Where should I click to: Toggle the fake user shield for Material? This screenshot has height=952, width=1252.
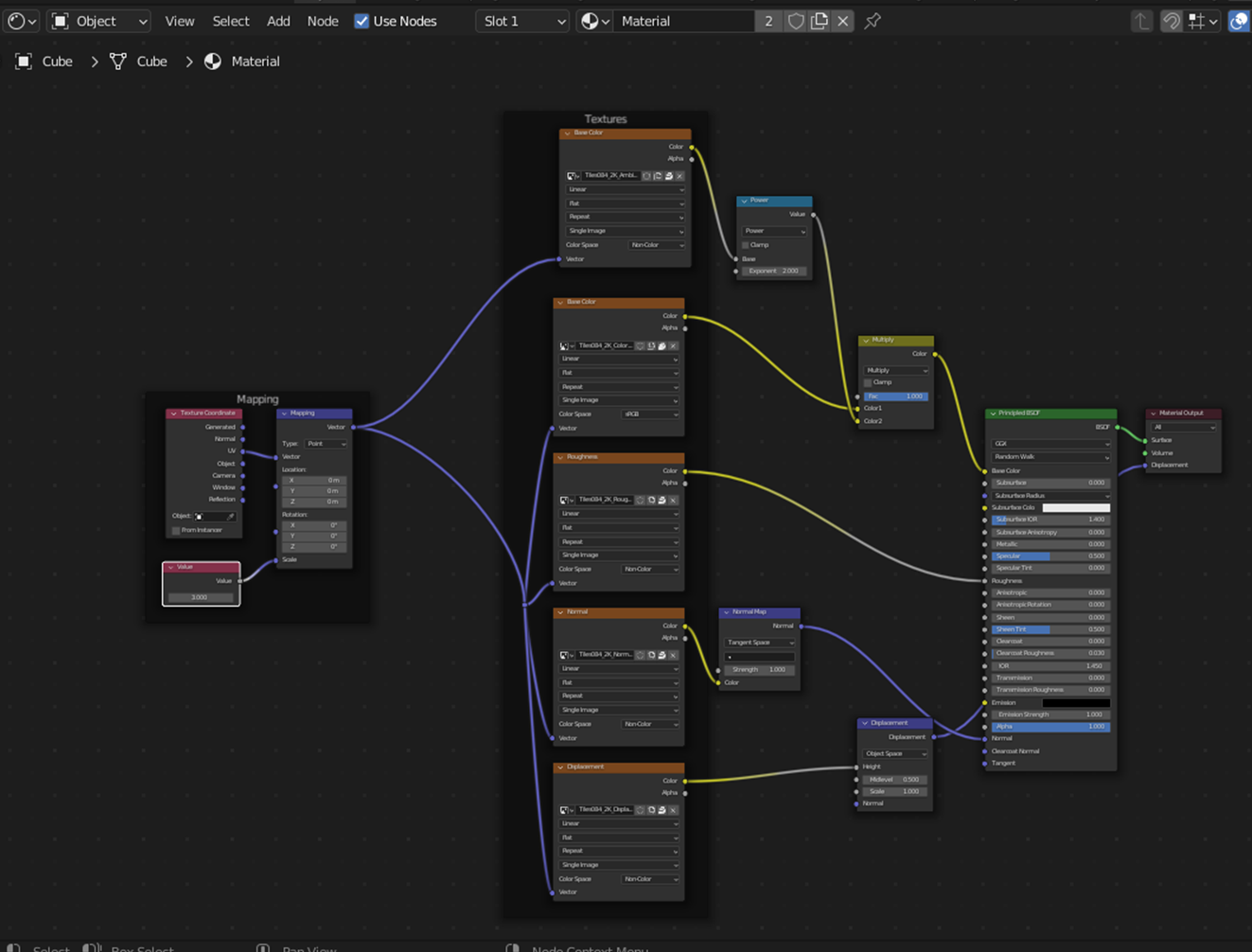[796, 21]
